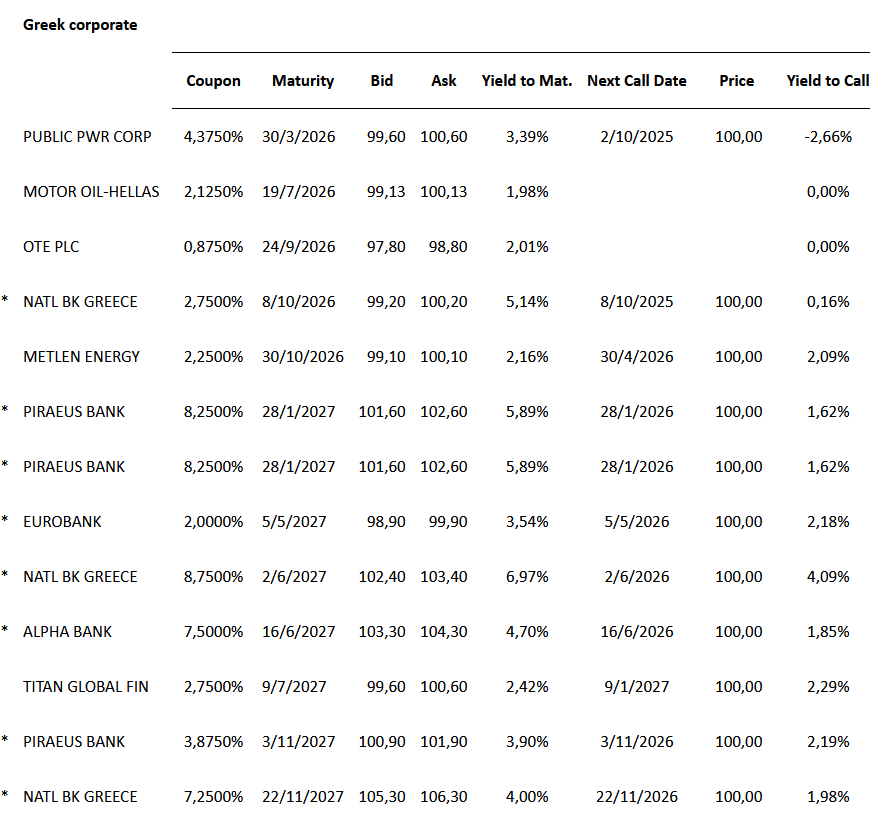Click the -2,66% yield to call cell
Screen dimensions: 870x825
pos(827,136)
